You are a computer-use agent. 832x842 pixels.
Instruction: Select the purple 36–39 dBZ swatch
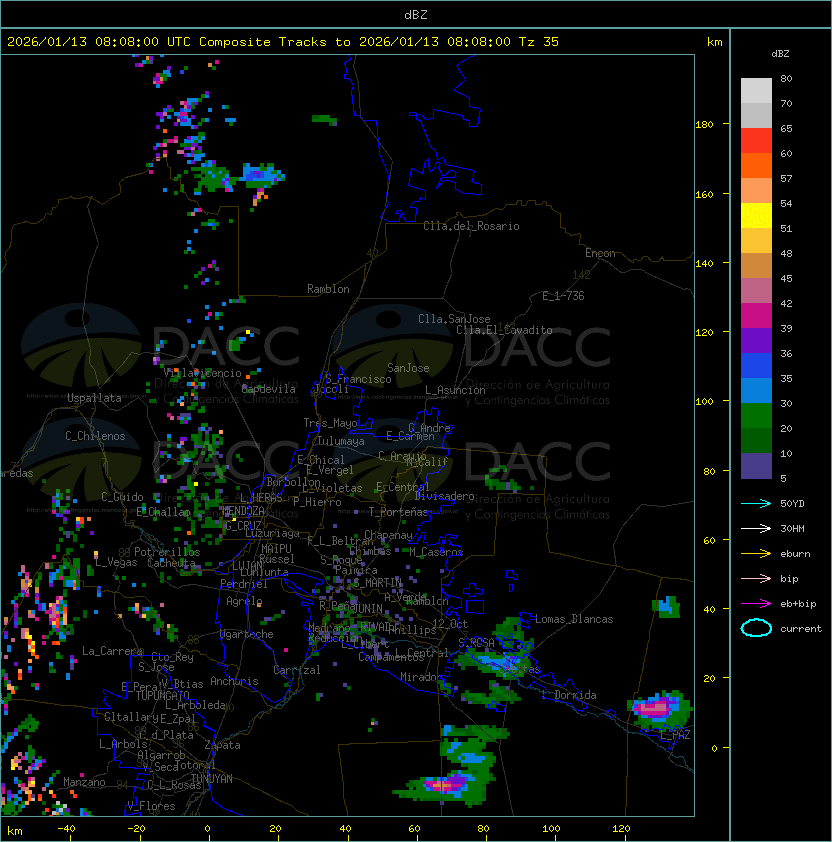756,340
